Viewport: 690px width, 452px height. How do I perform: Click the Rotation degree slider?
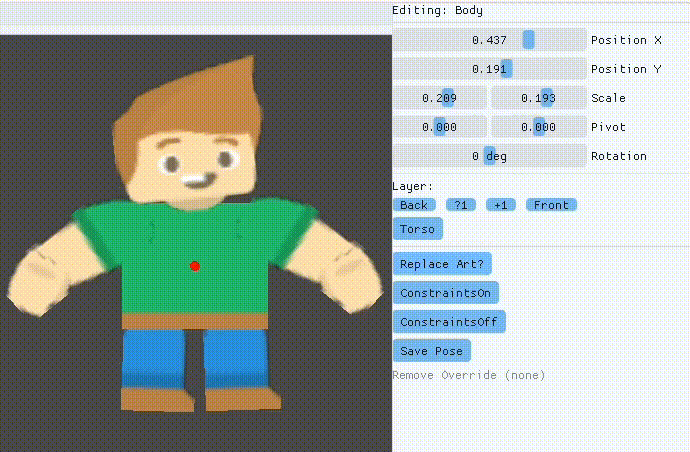(x=489, y=156)
